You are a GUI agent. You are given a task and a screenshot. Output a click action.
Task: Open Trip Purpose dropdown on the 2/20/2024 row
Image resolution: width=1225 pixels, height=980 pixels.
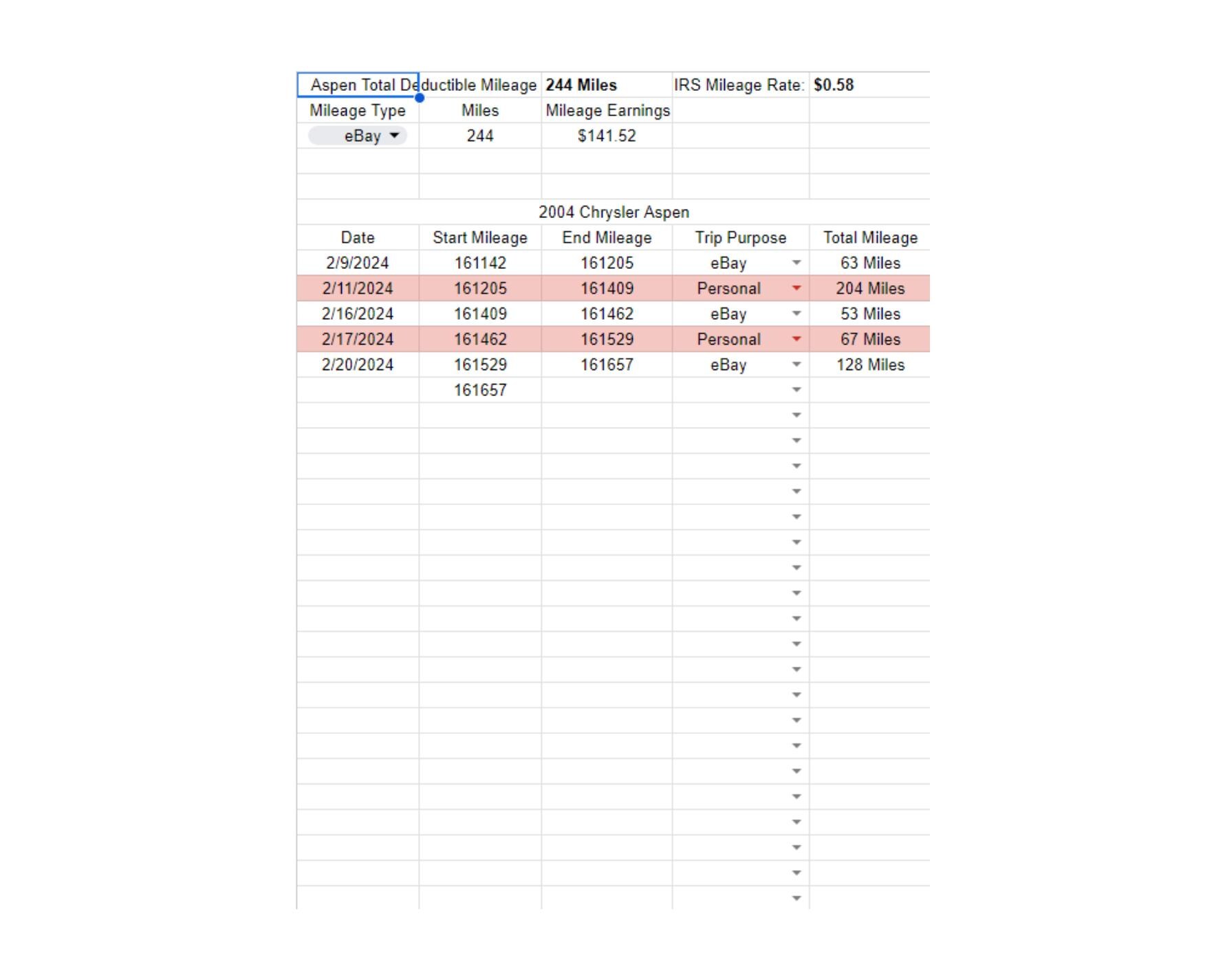[x=796, y=364]
